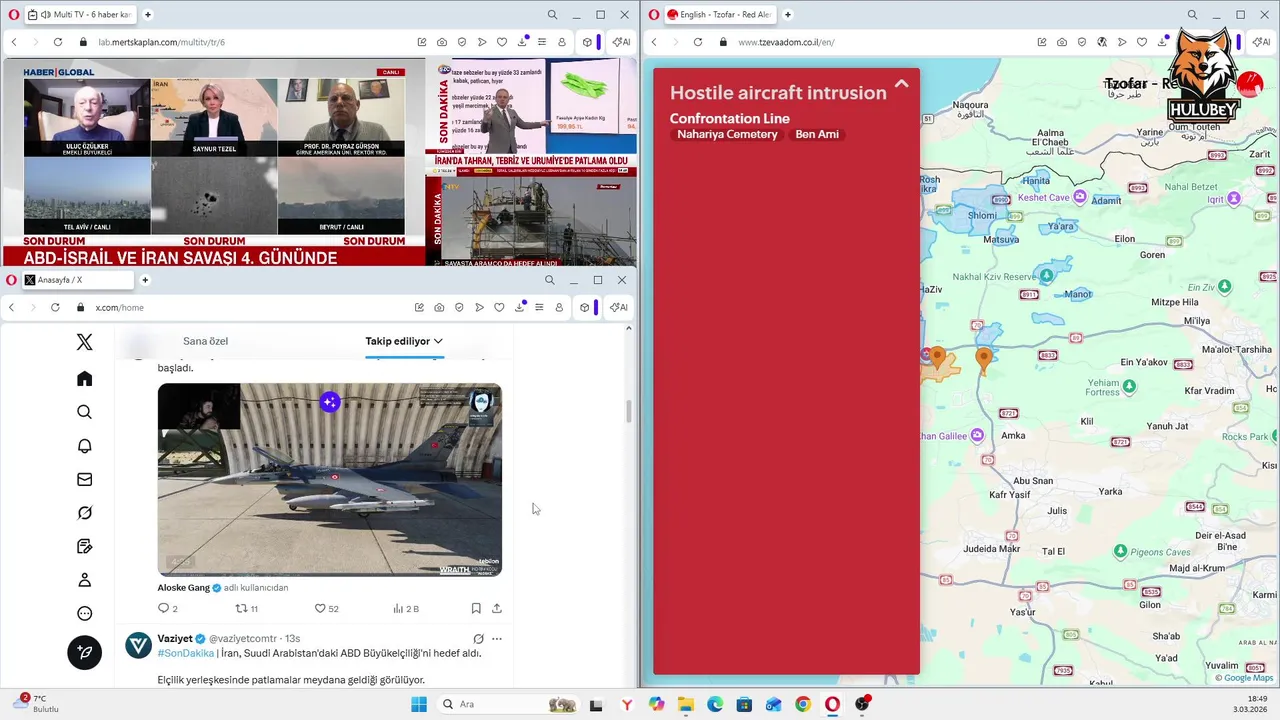Viewport: 1280px width, 720px height.
Task: Open Opera AI in the X window
Action: pos(620,307)
